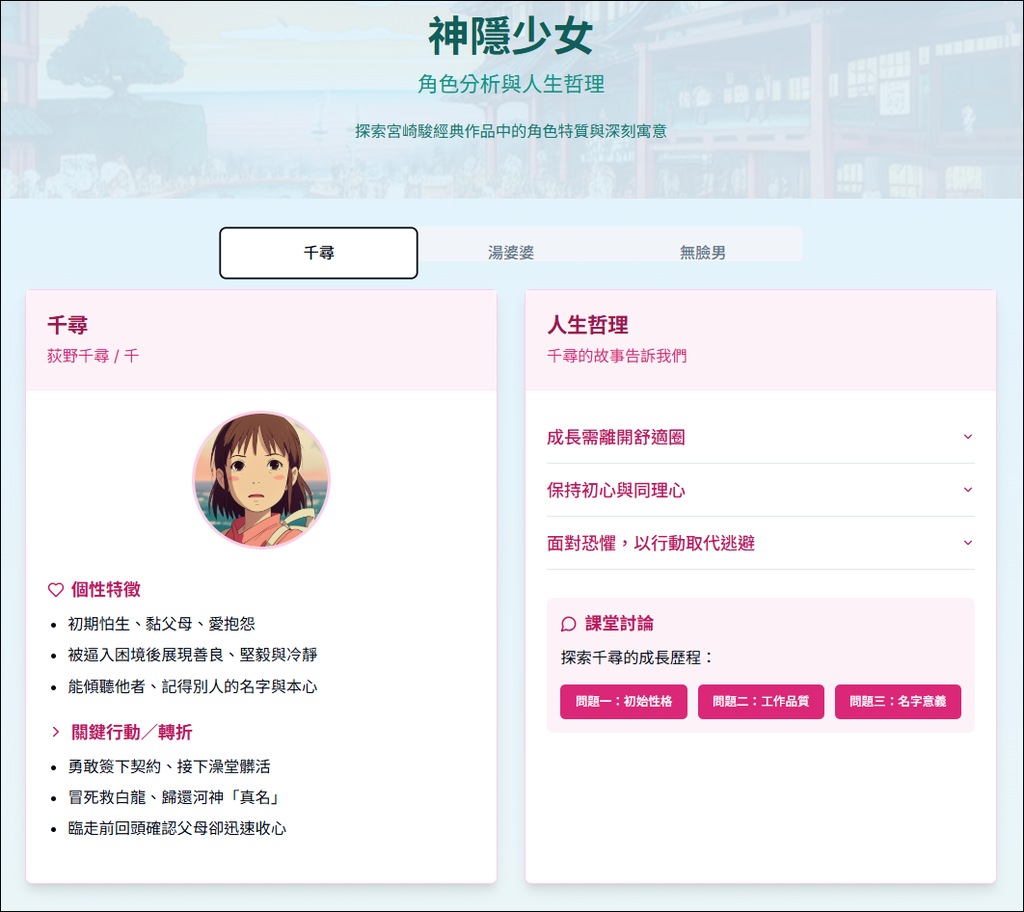Click arrow icon next to 關鍵行動／轉折
Viewport: 1024px width, 912px height.
[x=56, y=732]
